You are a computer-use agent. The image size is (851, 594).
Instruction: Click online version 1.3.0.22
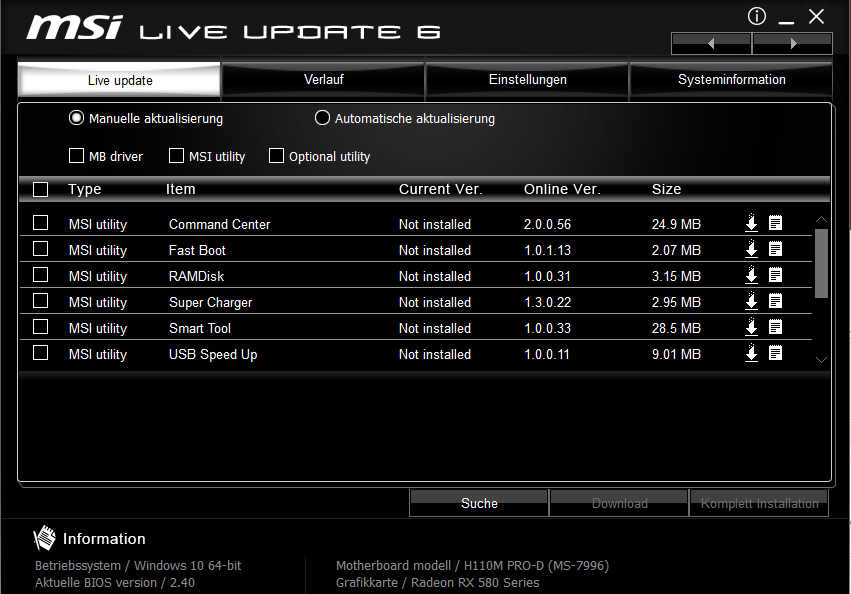pos(547,302)
